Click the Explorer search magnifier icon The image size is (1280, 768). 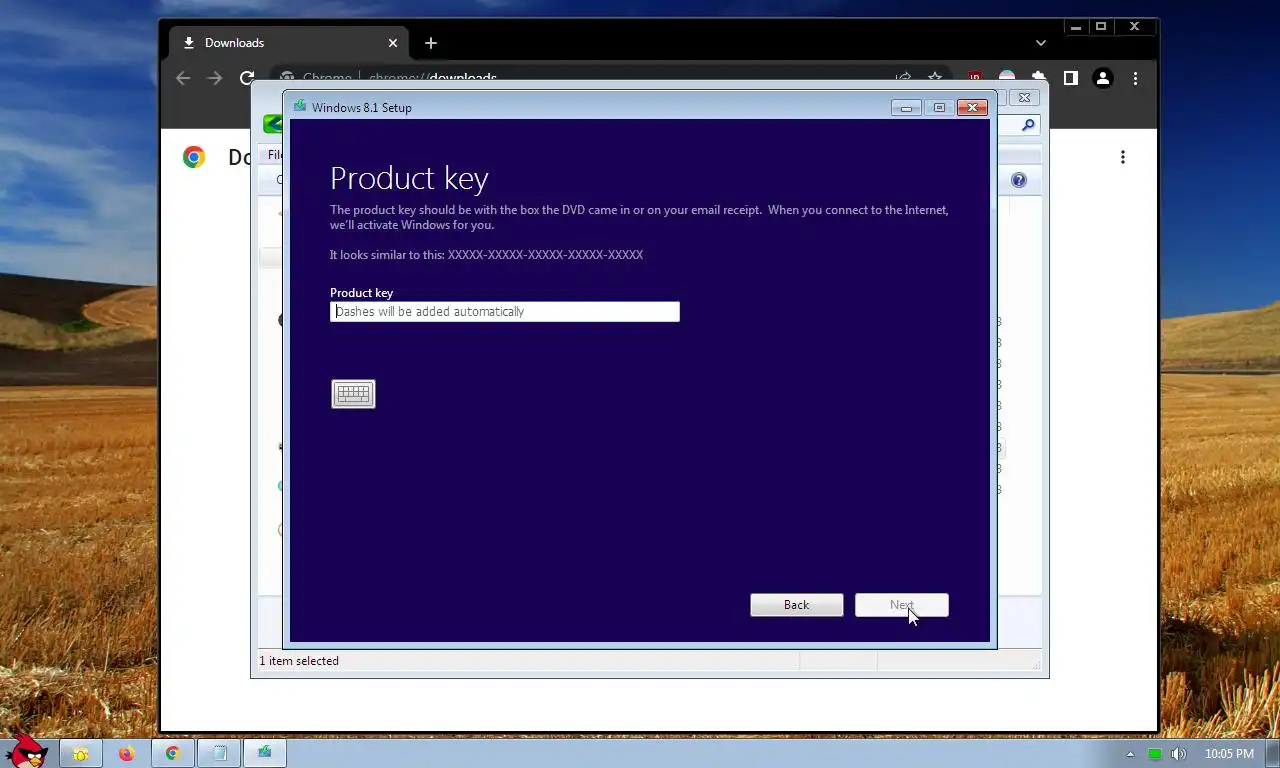tap(1028, 125)
